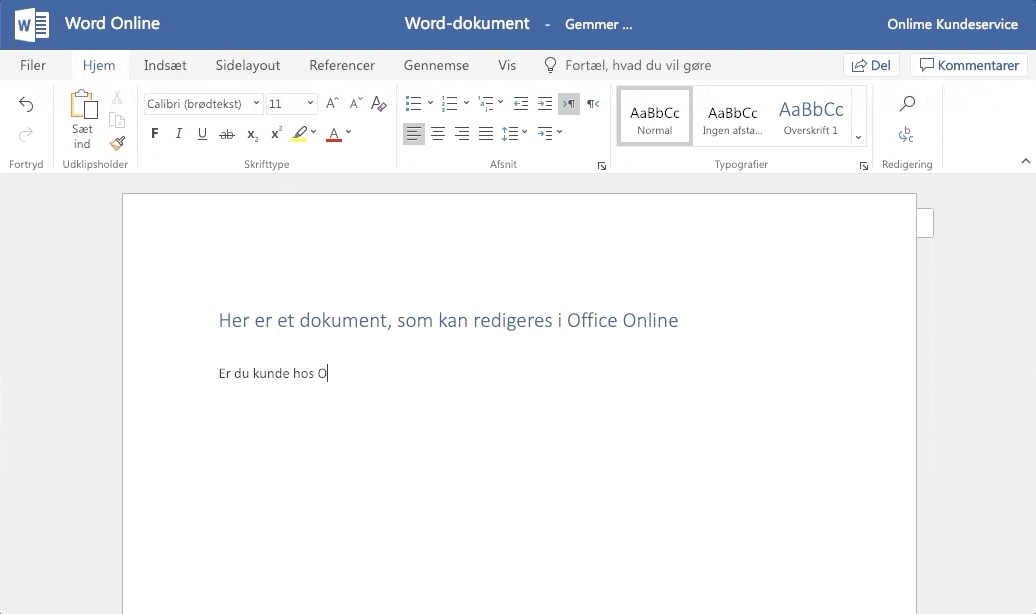Toggle left-to-right text direction

point(569,103)
